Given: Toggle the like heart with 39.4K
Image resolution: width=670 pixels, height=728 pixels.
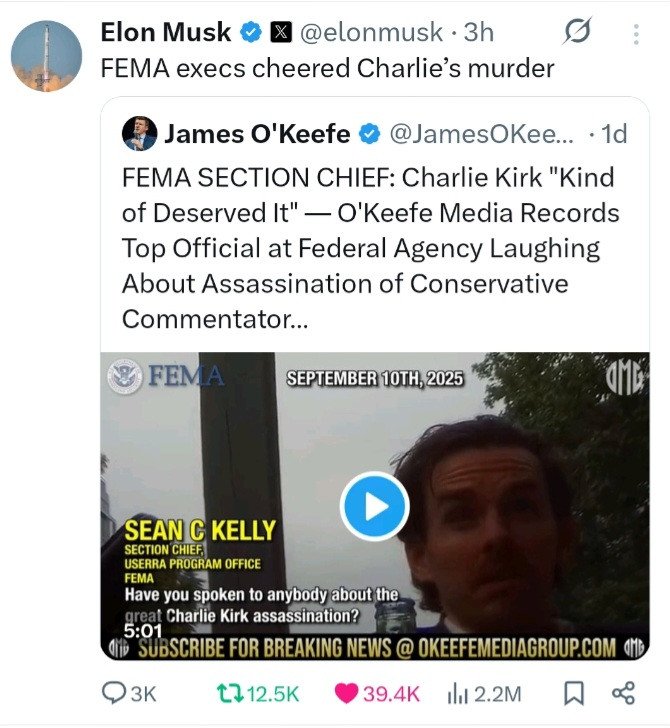Looking at the screenshot, I should tap(348, 693).
